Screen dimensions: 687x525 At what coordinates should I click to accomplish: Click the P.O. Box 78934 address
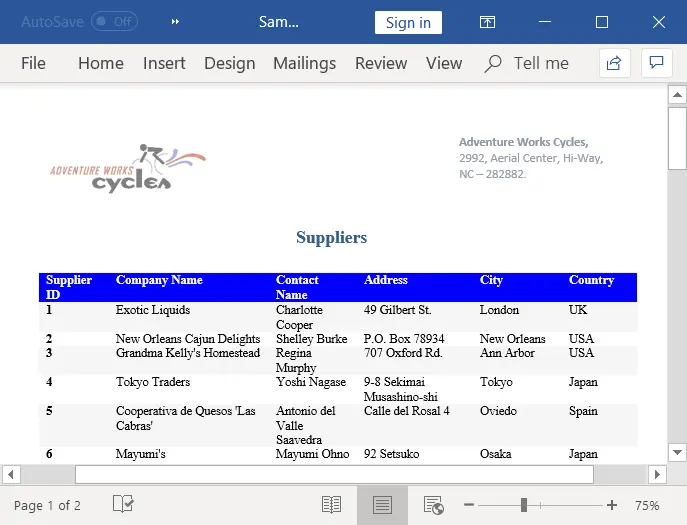(404, 339)
